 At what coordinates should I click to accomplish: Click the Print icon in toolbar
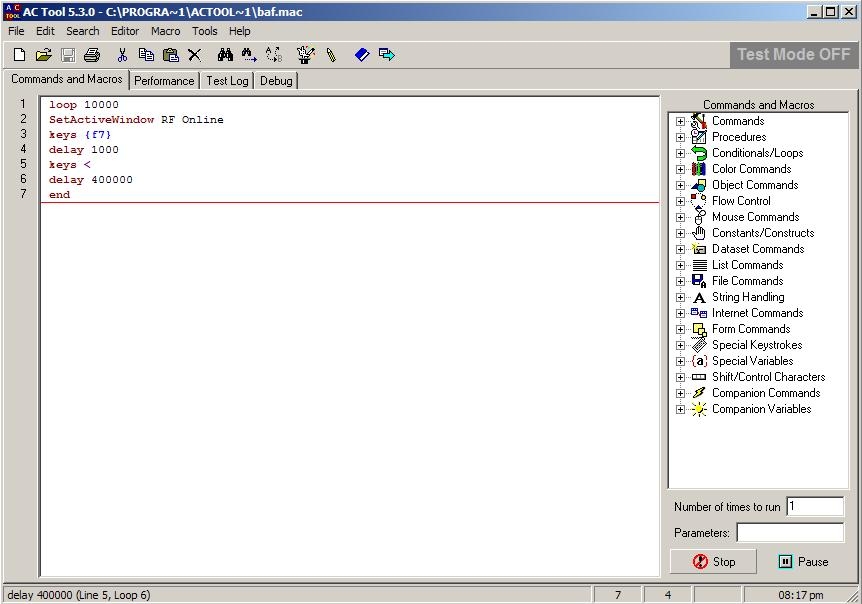click(92, 55)
